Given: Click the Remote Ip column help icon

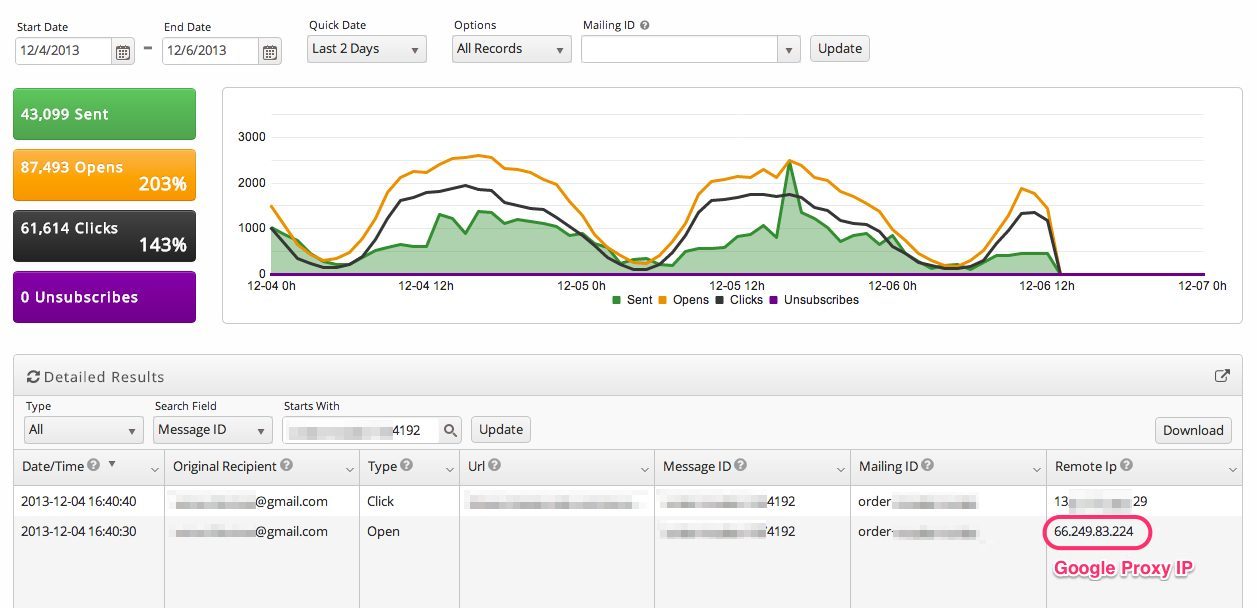Looking at the screenshot, I should pyautogui.click(x=1127, y=465).
